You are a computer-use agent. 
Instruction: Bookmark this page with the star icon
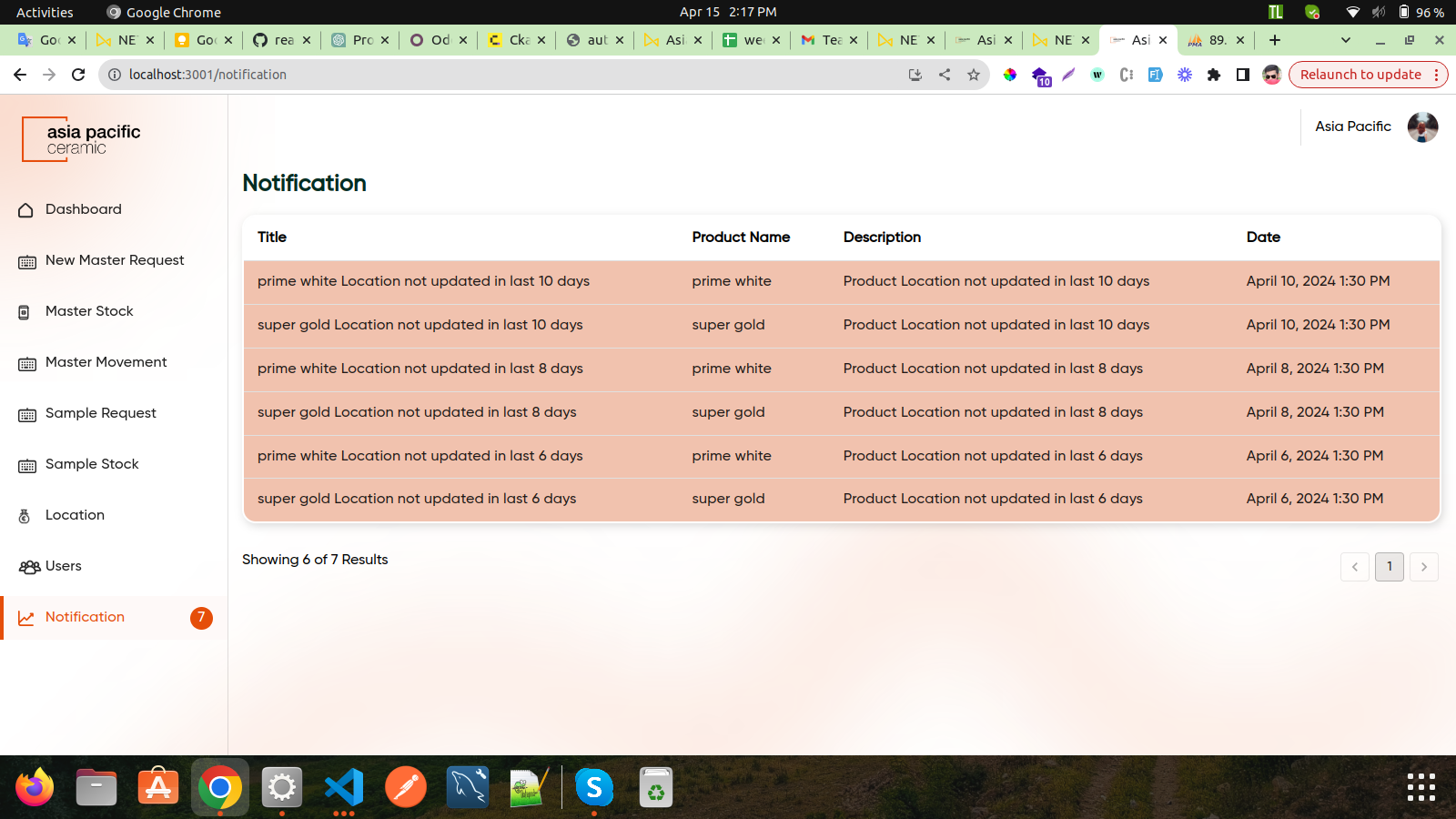click(974, 75)
